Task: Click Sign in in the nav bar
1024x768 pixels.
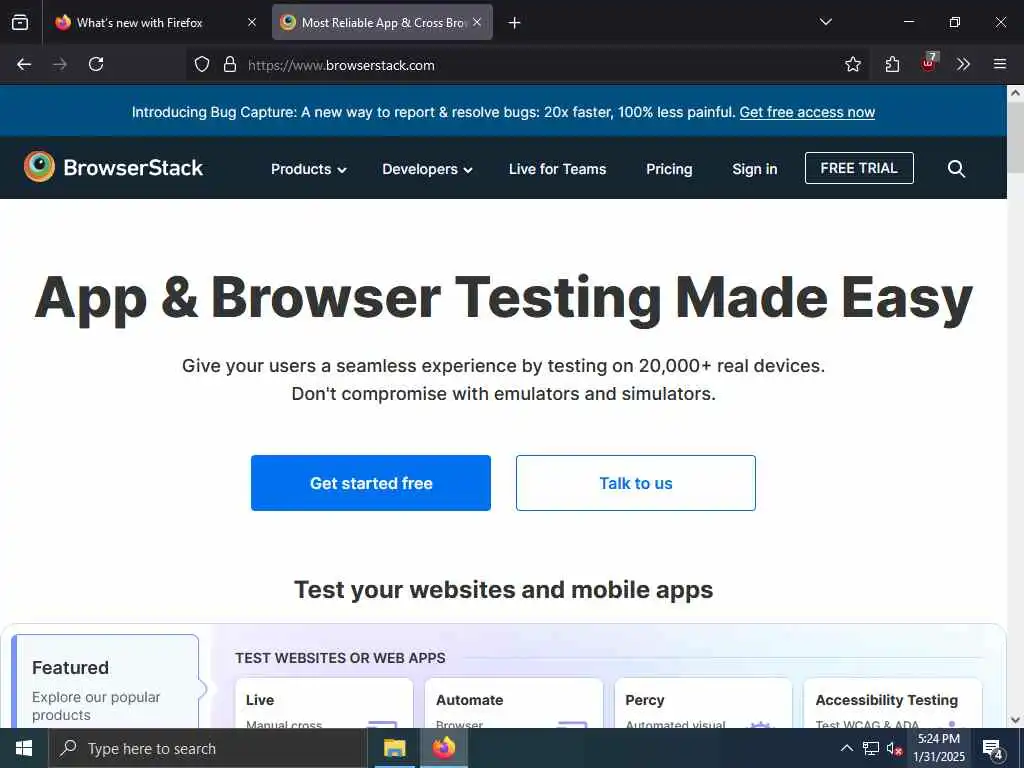Action: [x=754, y=169]
